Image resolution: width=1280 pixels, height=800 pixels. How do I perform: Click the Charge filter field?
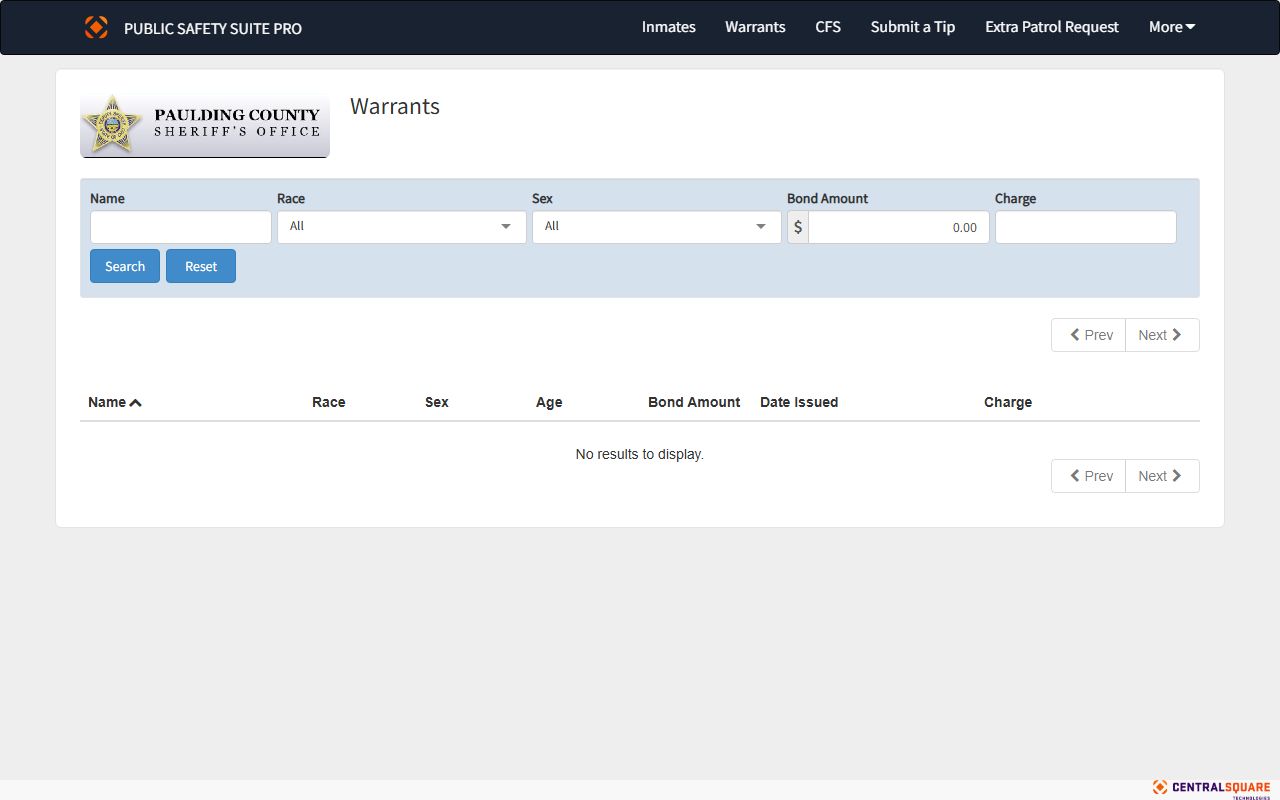(1086, 227)
